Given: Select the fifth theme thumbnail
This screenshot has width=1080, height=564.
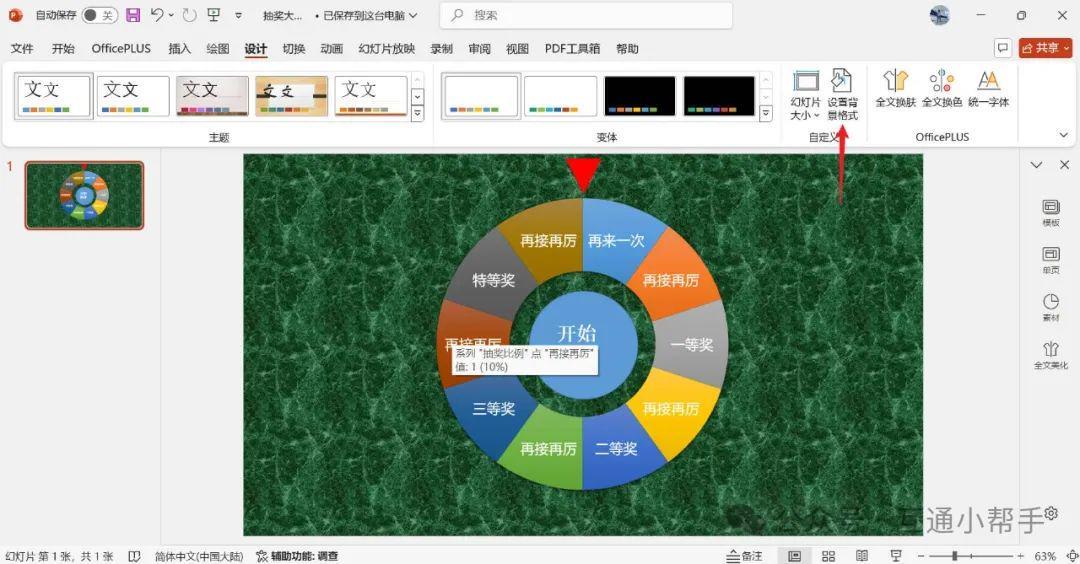Looking at the screenshot, I should tap(371, 96).
